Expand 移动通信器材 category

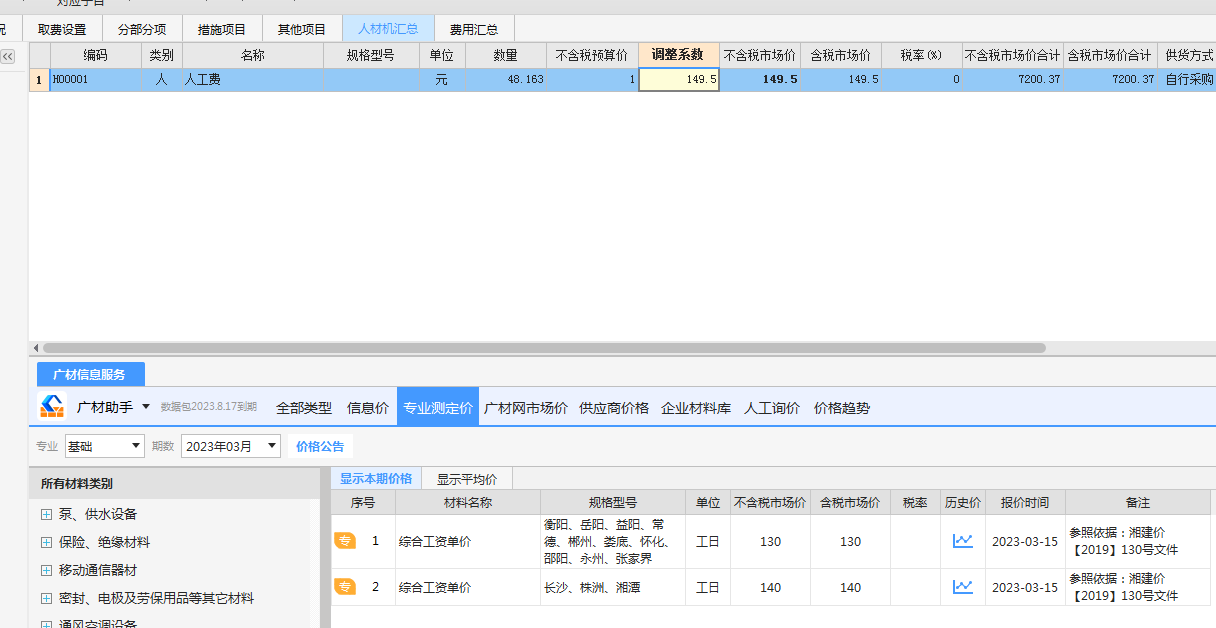[x=46, y=570]
